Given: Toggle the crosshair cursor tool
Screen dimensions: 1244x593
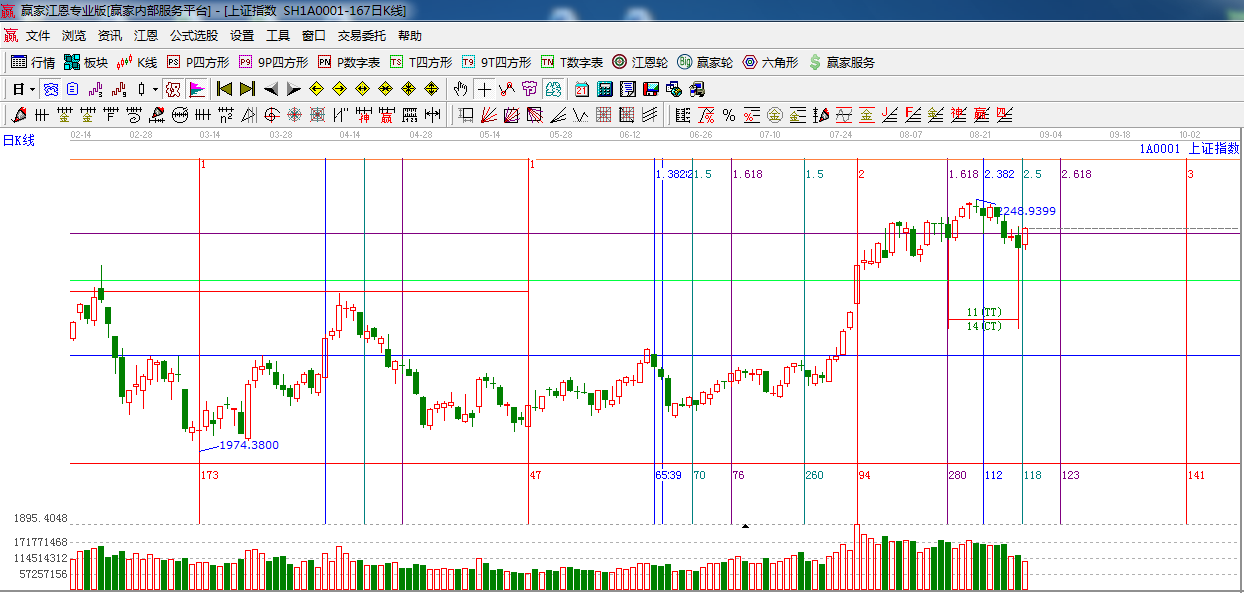Looking at the screenshot, I should point(484,89).
